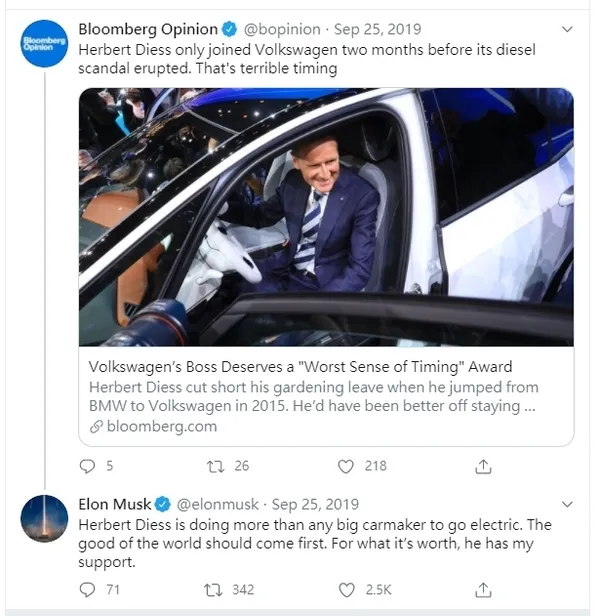Screen dimensions: 600x616
Task: Open the "Worst Sense of Timing" Award headline
Action: (300, 367)
